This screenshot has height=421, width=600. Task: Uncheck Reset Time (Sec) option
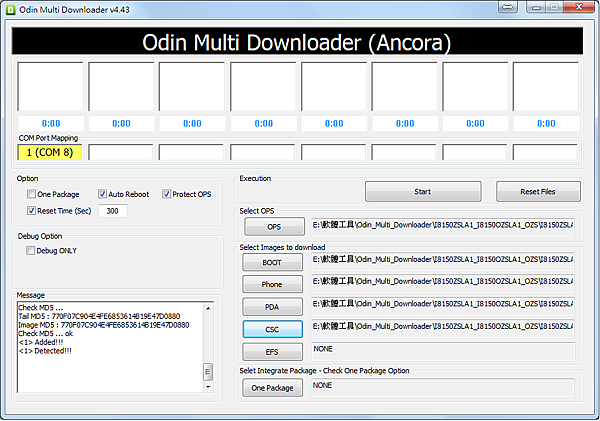(x=31, y=210)
